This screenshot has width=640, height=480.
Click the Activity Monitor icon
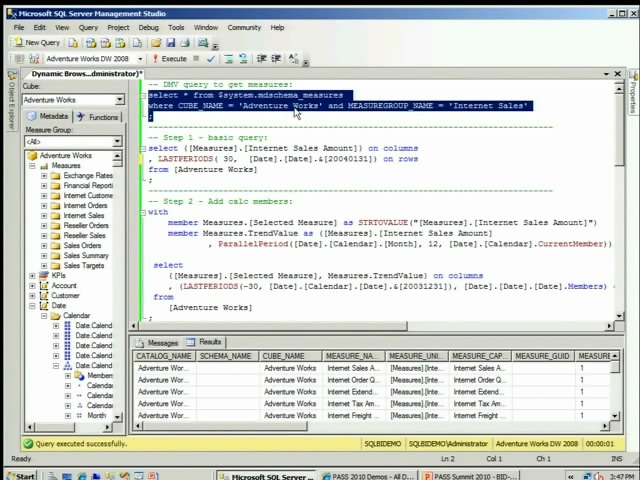[x=203, y=42]
